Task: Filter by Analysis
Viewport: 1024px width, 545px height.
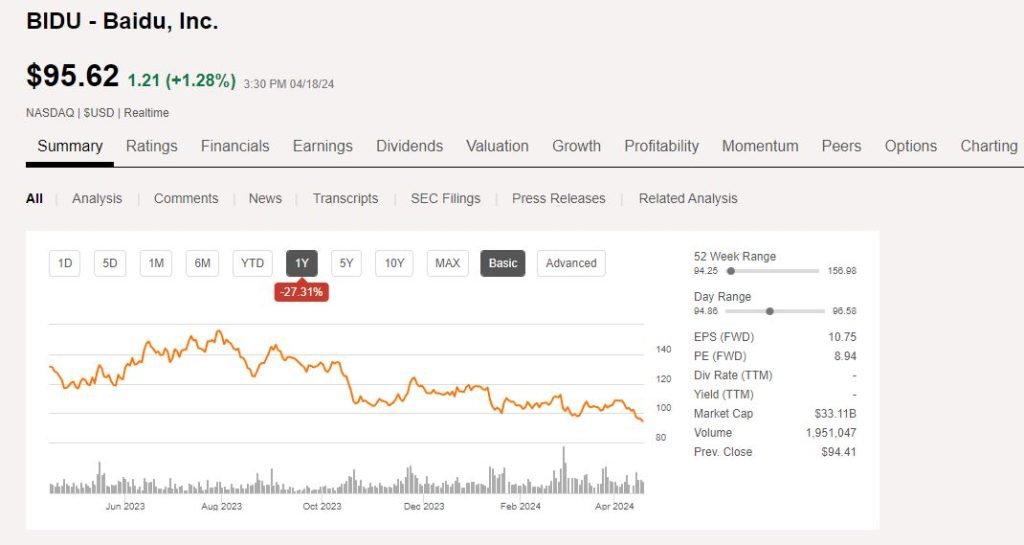Action: [97, 198]
